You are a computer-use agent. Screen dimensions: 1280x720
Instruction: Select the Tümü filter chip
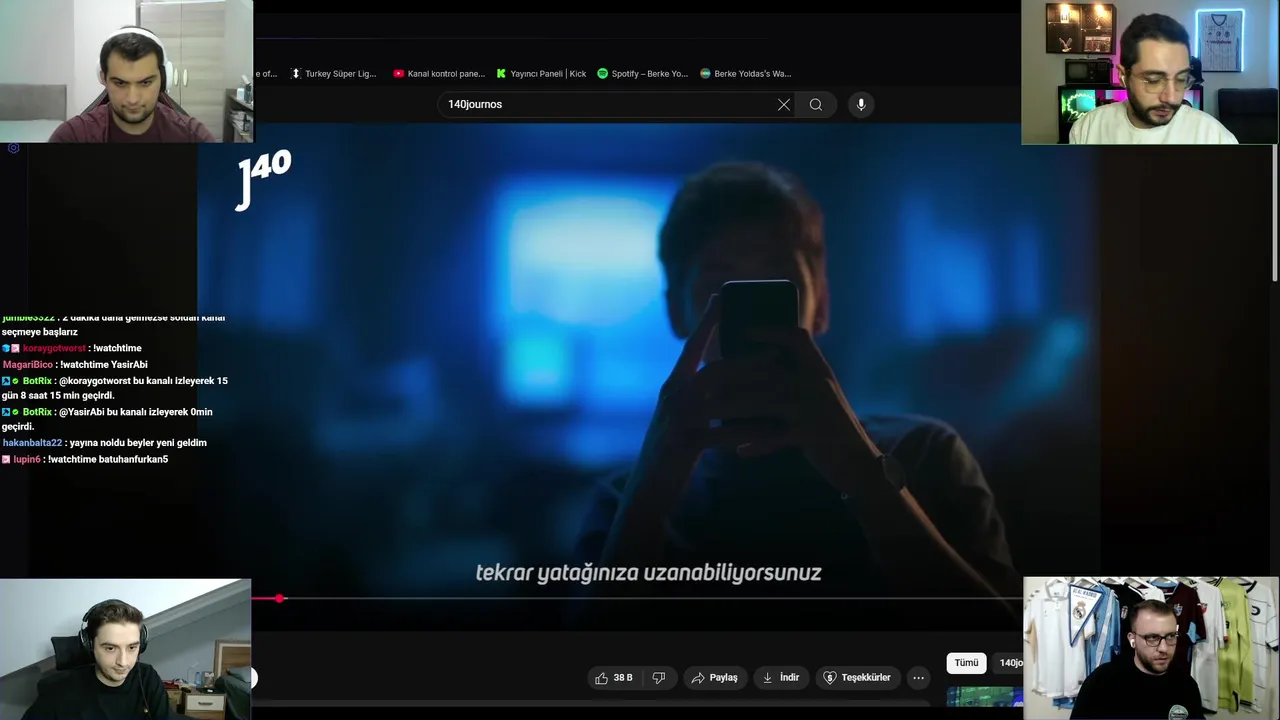(x=966, y=663)
